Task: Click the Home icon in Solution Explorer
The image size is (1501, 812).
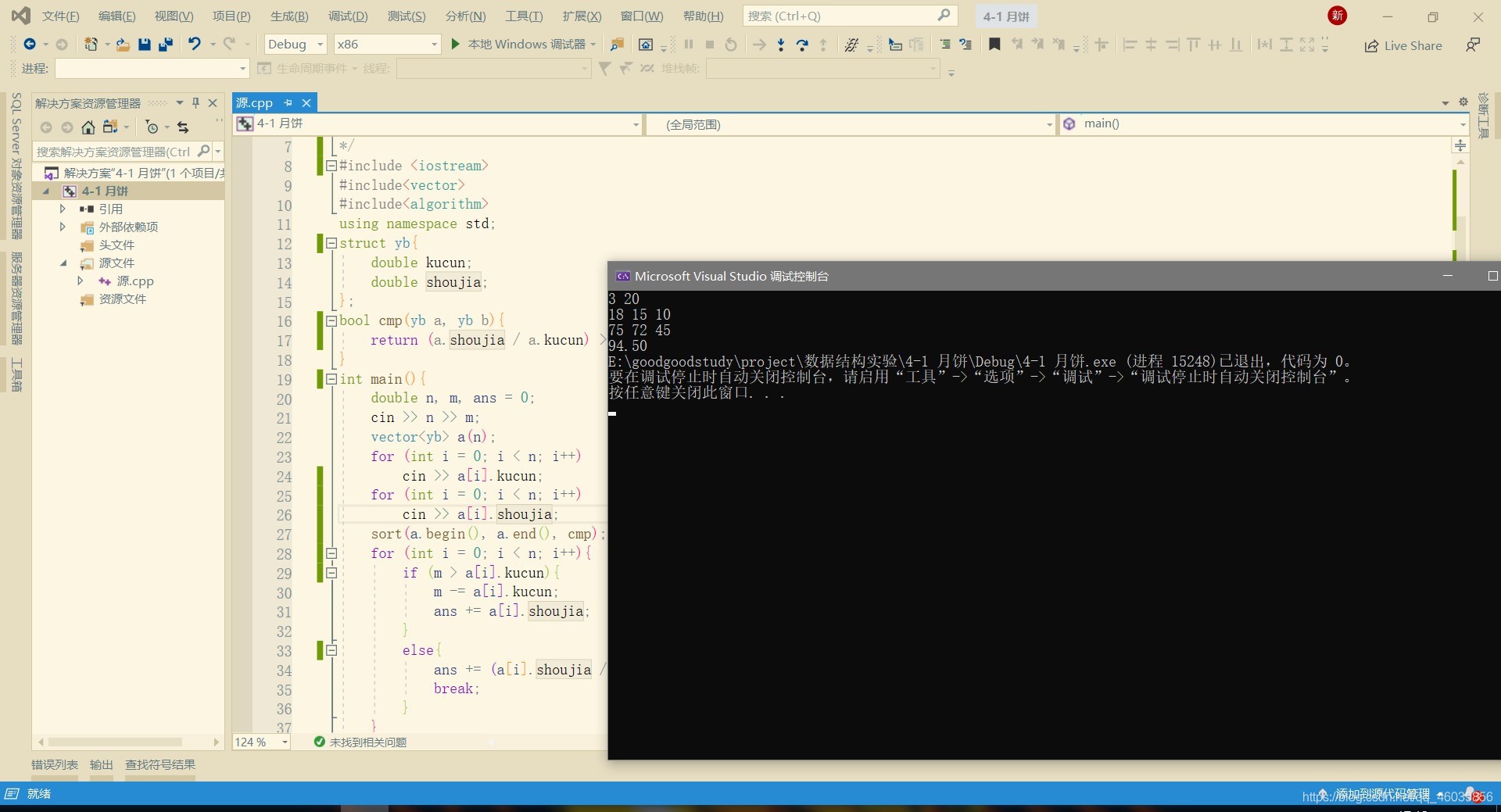Action: click(88, 127)
